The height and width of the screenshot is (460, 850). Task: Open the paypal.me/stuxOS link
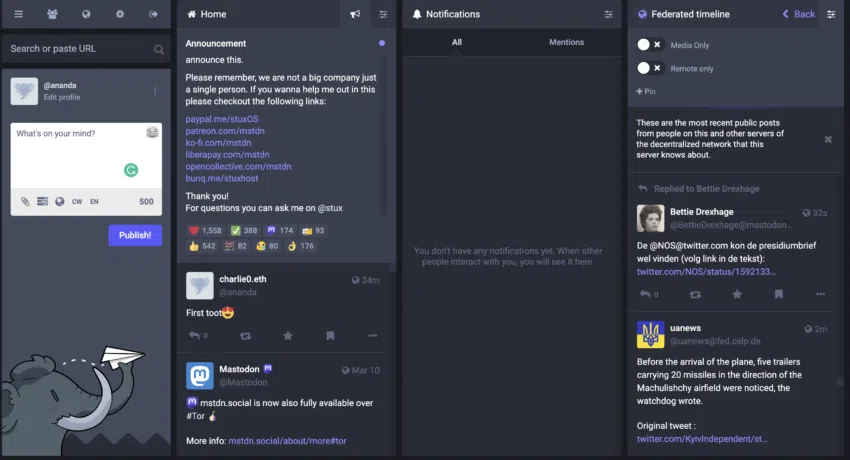click(222, 119)
